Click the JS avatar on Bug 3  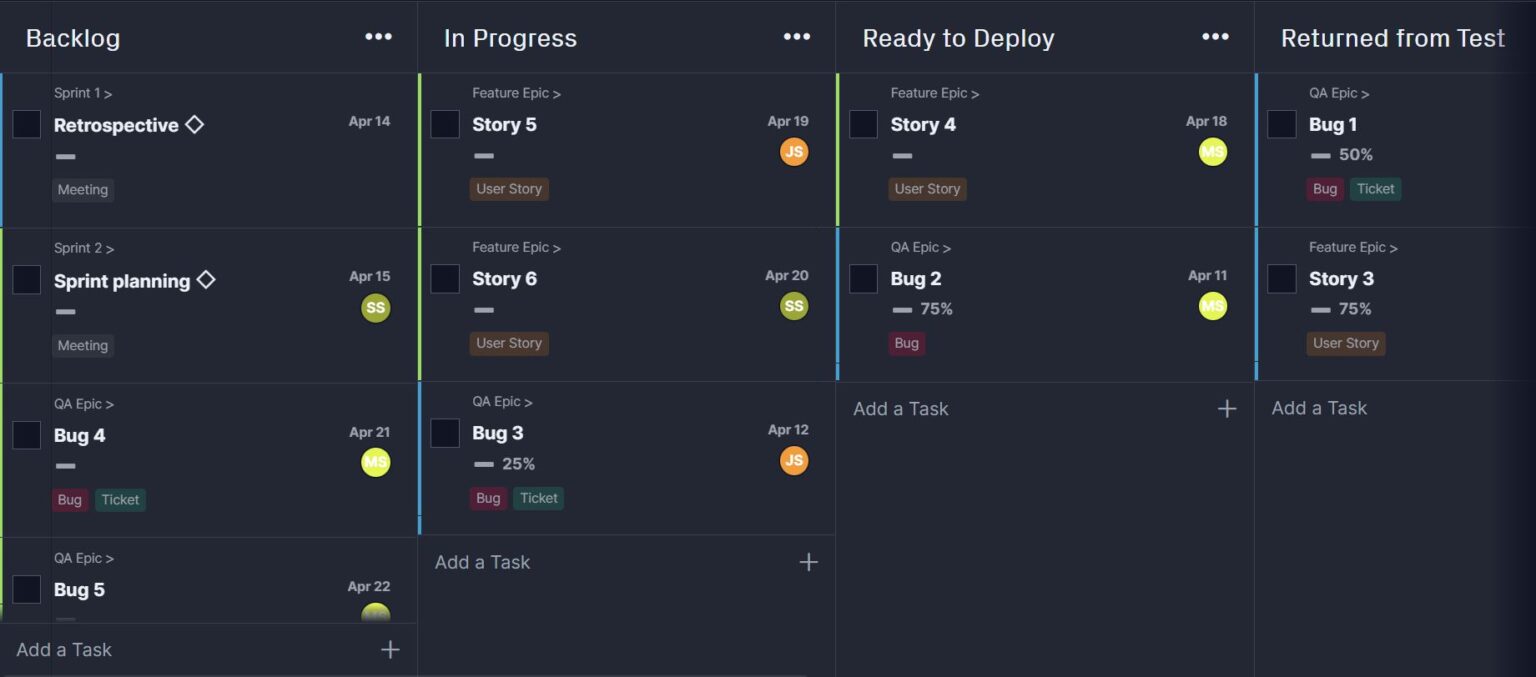[x=794, y=460]
